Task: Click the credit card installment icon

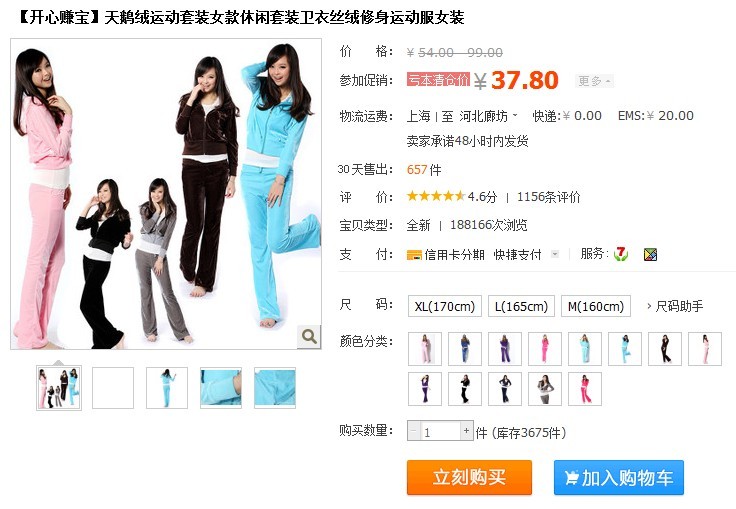Action: click(414, 255)
